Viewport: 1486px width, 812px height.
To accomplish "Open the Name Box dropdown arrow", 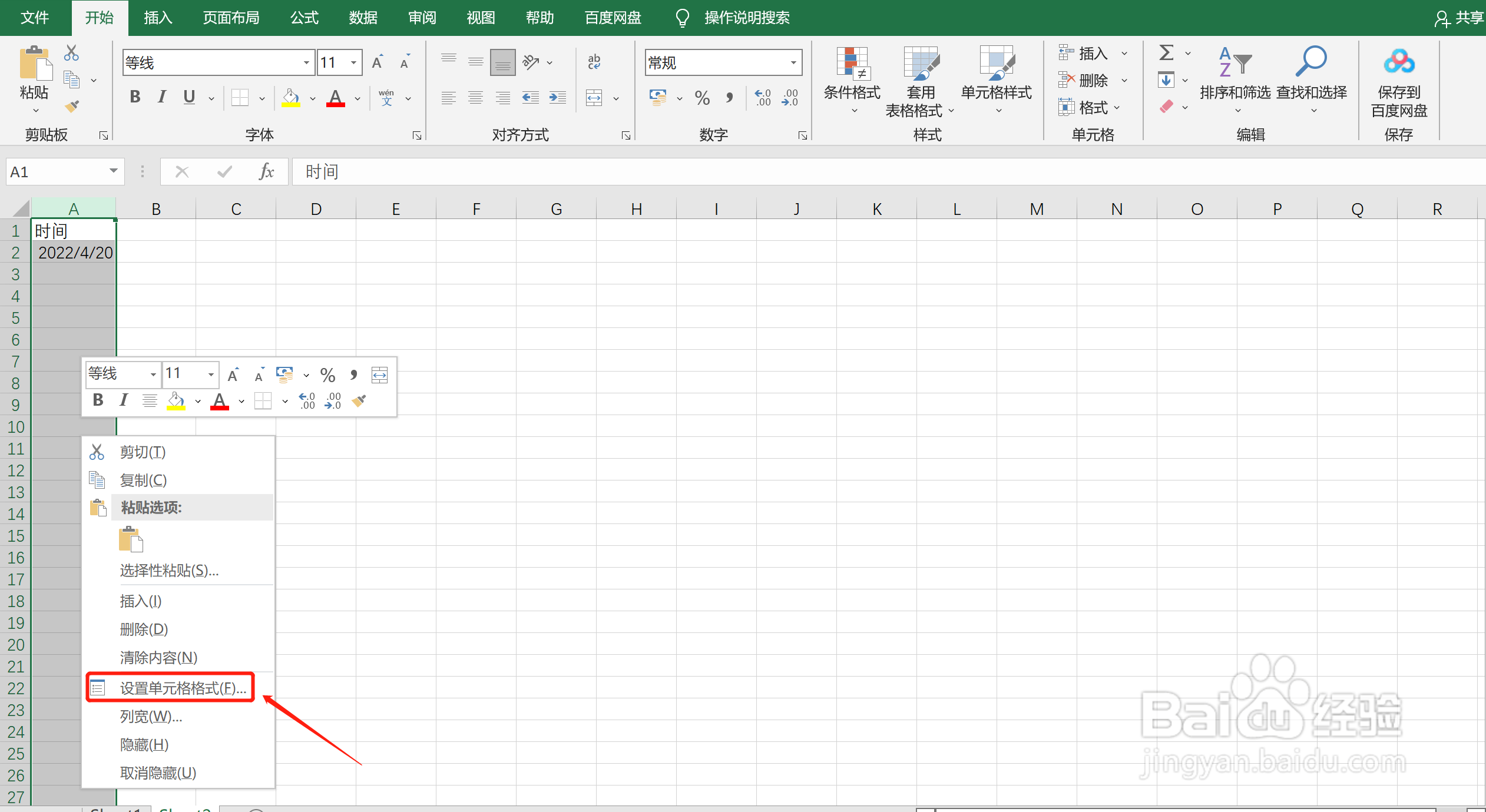I will 113,171.
